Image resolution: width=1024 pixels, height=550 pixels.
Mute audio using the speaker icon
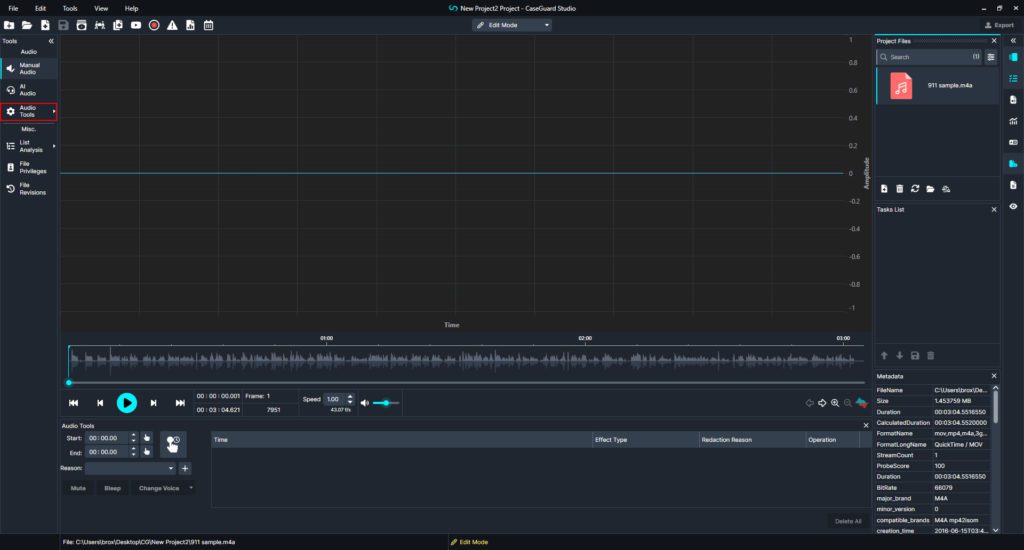click(x=364, y=403)
